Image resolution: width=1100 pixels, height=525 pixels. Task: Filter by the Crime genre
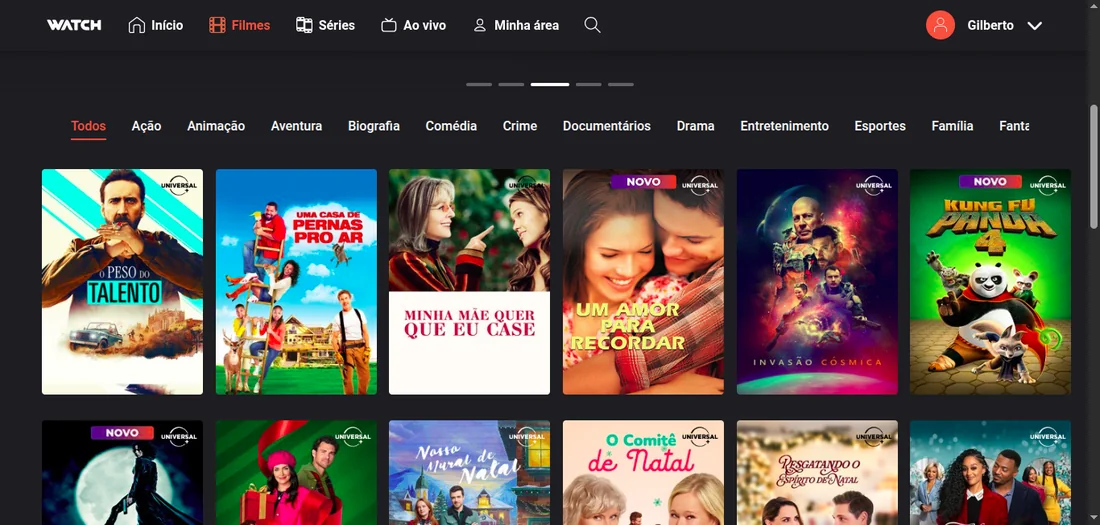(x=520, y=126)
